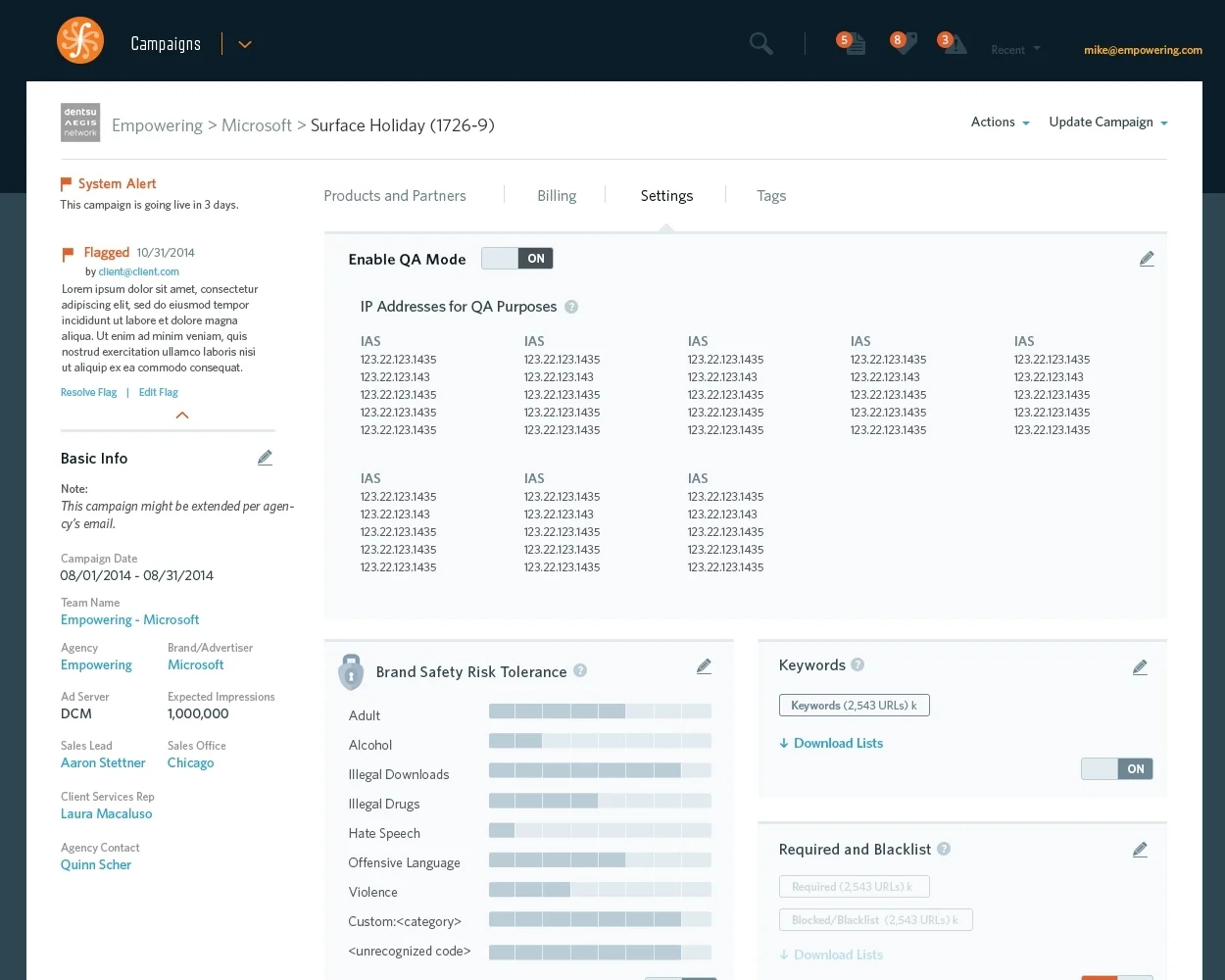Image resolution: width=1225 pixels, height=980 pixels.
Task: Click the Campaigns header title
Action: [166, 44]
